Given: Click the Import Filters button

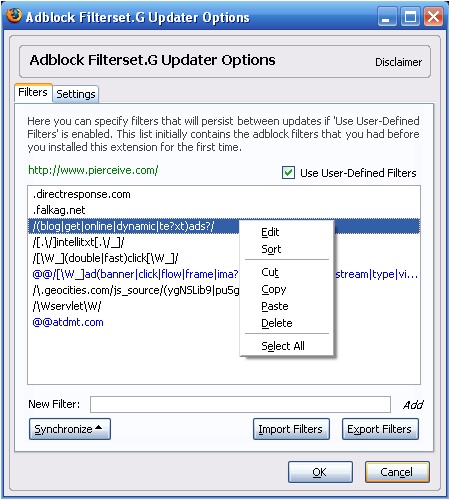Looking at the screenshot, I should [291, 429].
